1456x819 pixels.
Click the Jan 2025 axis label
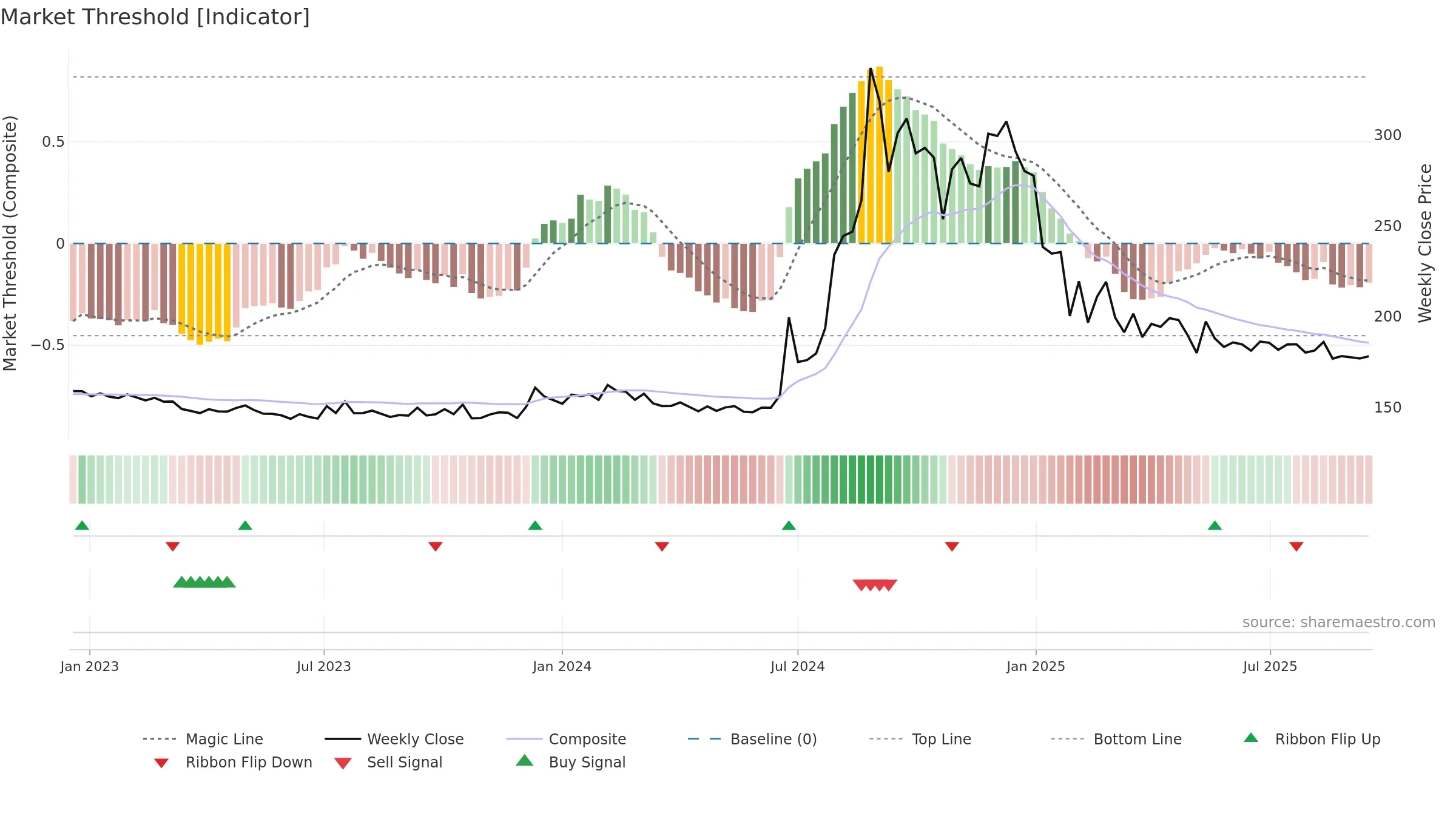coord(1036,666)
